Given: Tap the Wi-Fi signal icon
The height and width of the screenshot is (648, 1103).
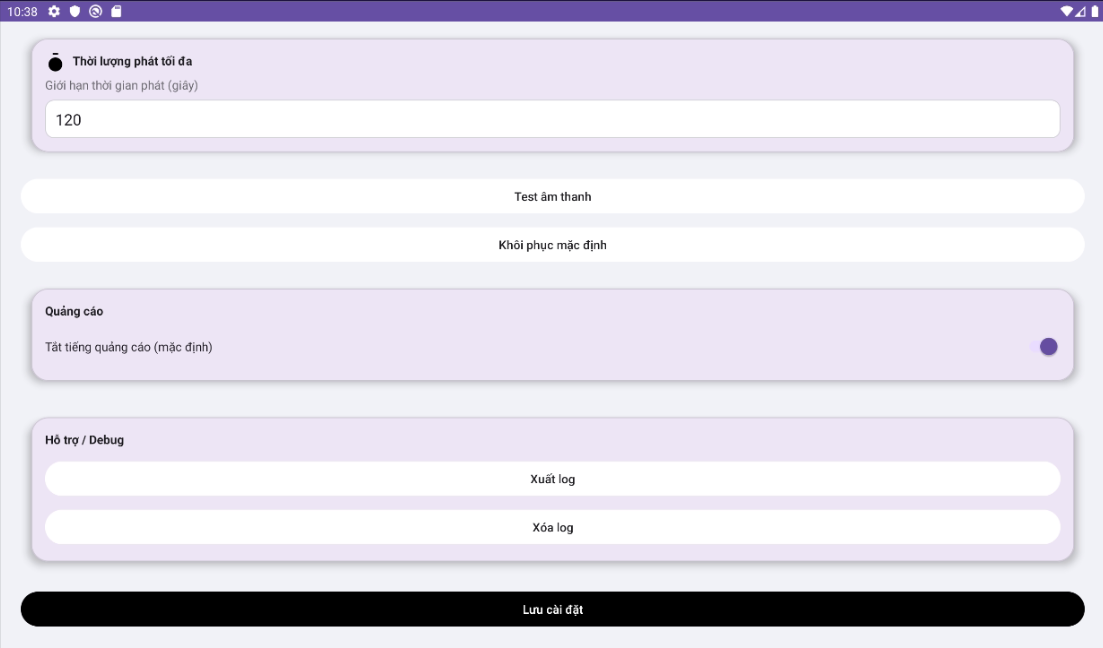Looking at the screenshot, I should (1067, 11).
